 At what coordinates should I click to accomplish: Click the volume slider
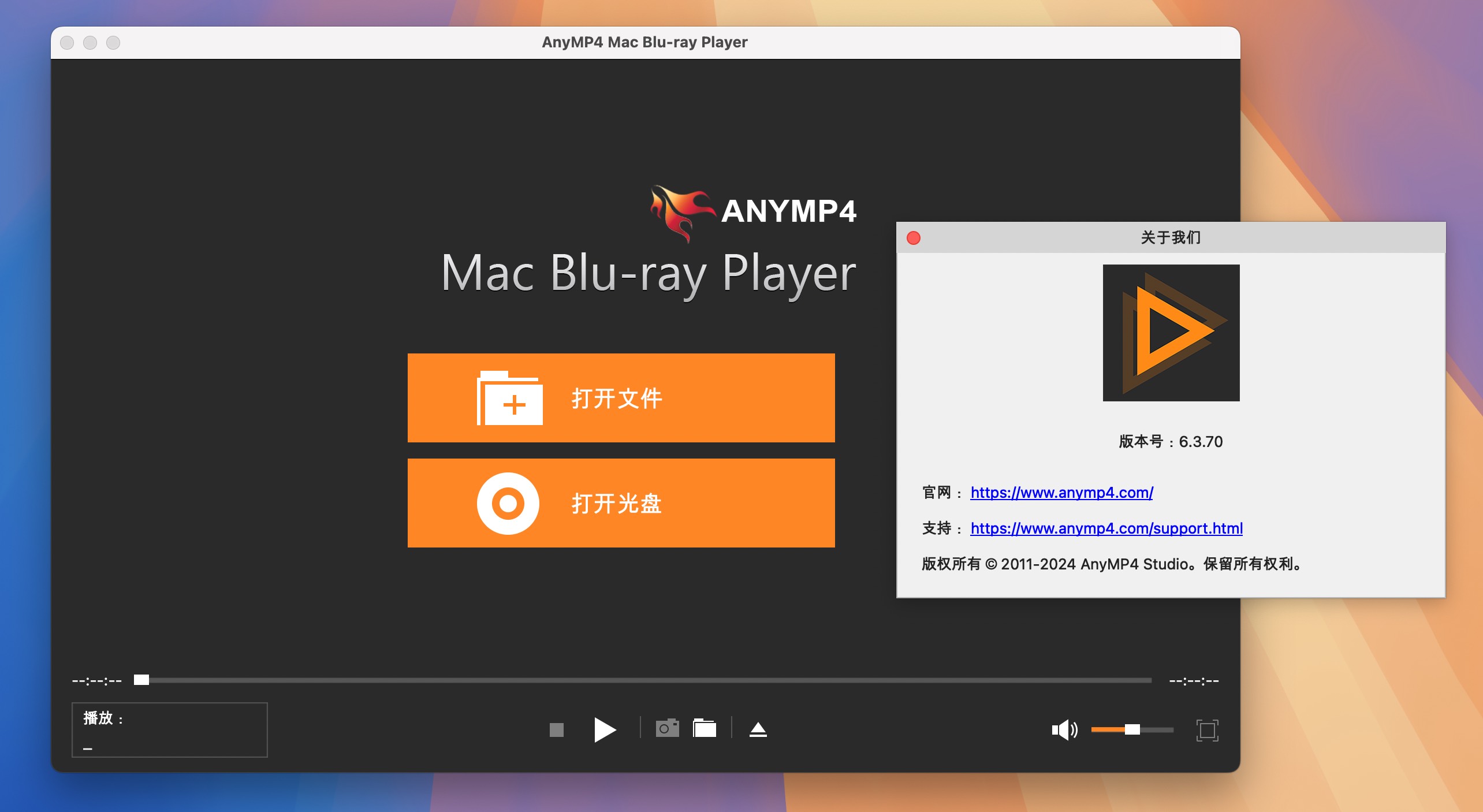click(1132, 730)
